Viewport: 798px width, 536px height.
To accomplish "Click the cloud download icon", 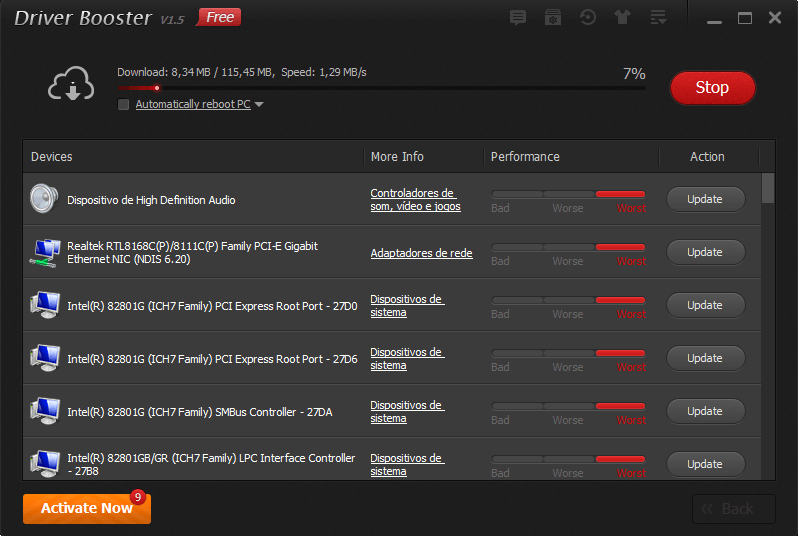I will (71, 83).
